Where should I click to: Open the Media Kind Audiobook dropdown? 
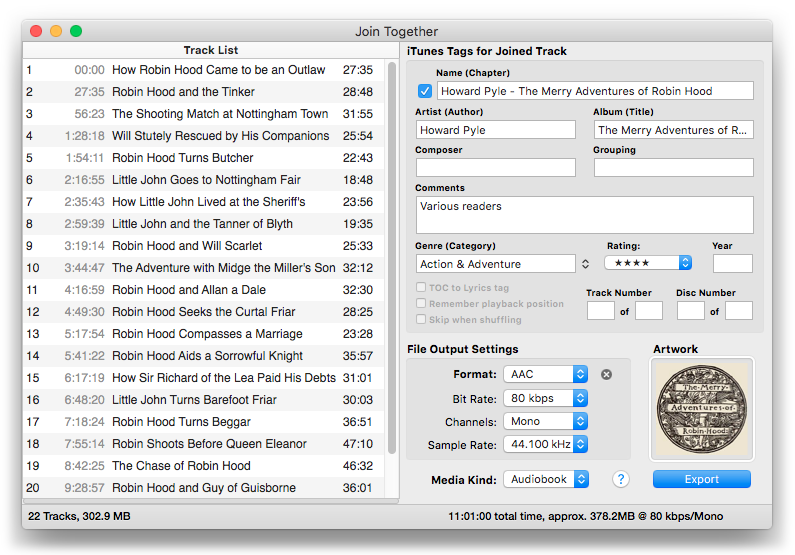[x=546, y=479]
